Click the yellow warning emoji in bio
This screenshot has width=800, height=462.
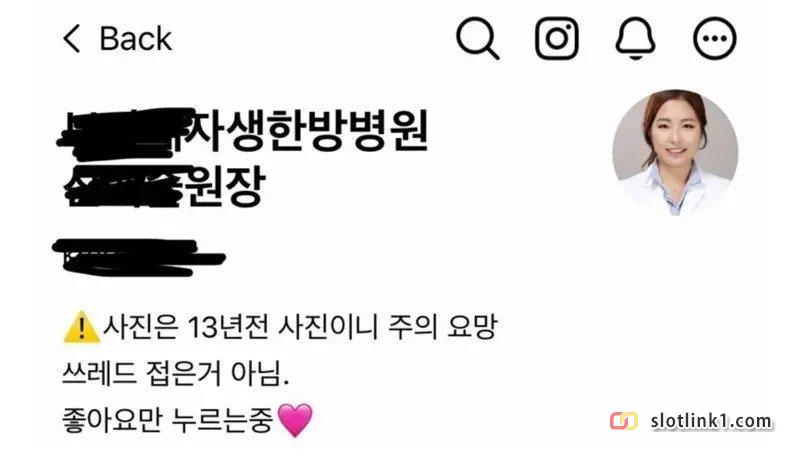[x=81, y=327]
